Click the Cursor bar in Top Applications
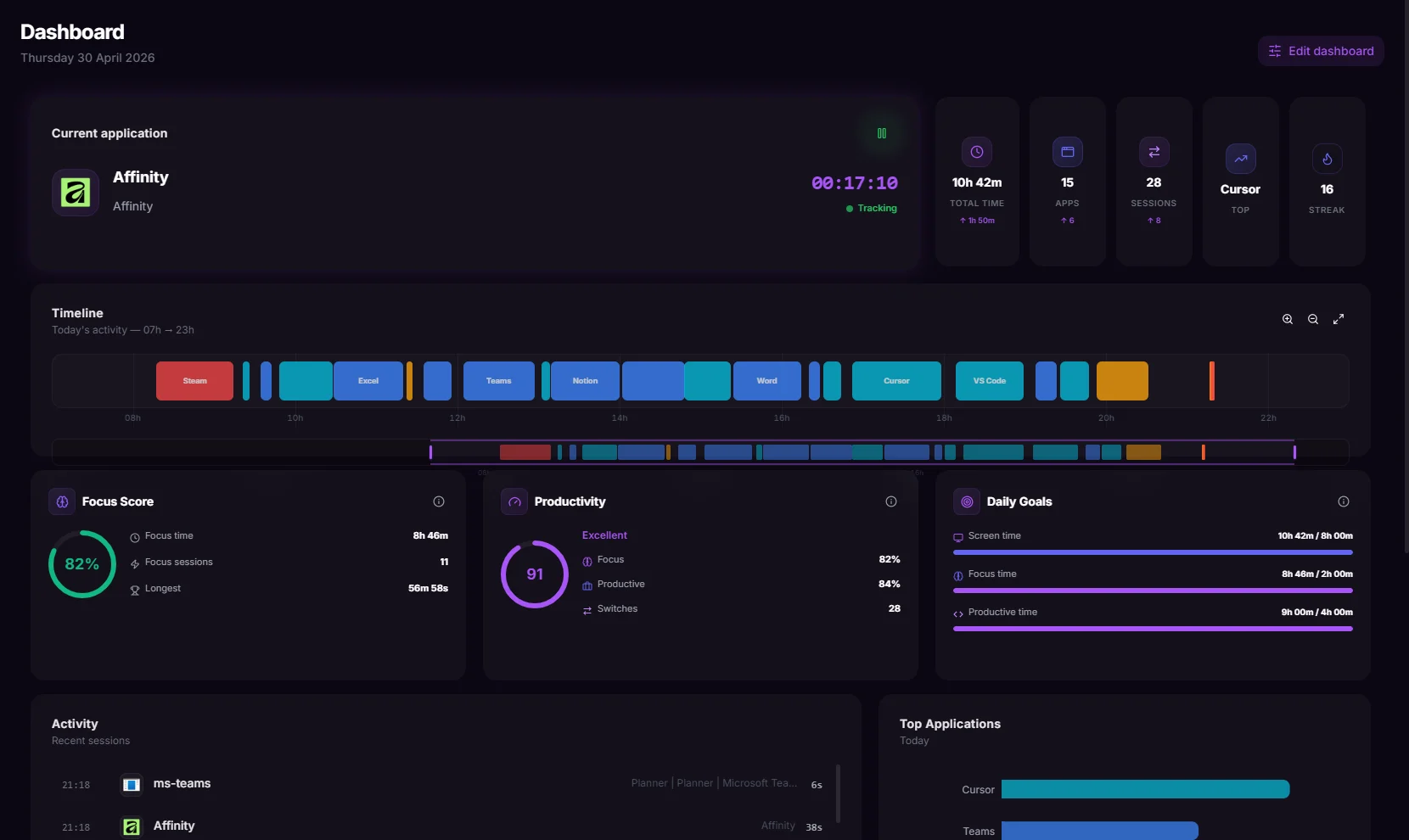Screen dimensions: 1409x840 (x=1145, y=789)
